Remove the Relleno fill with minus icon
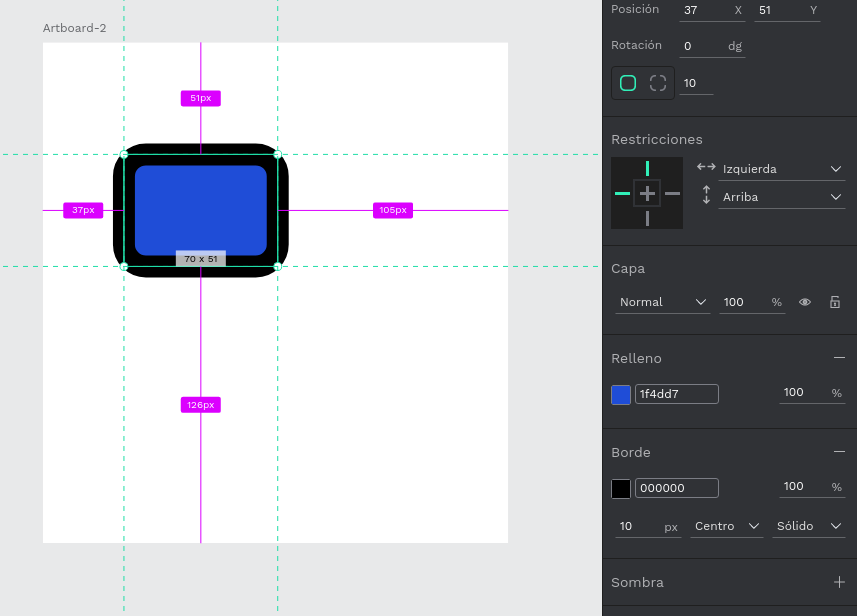Screen dimensions: 857x616 point(838,358)
